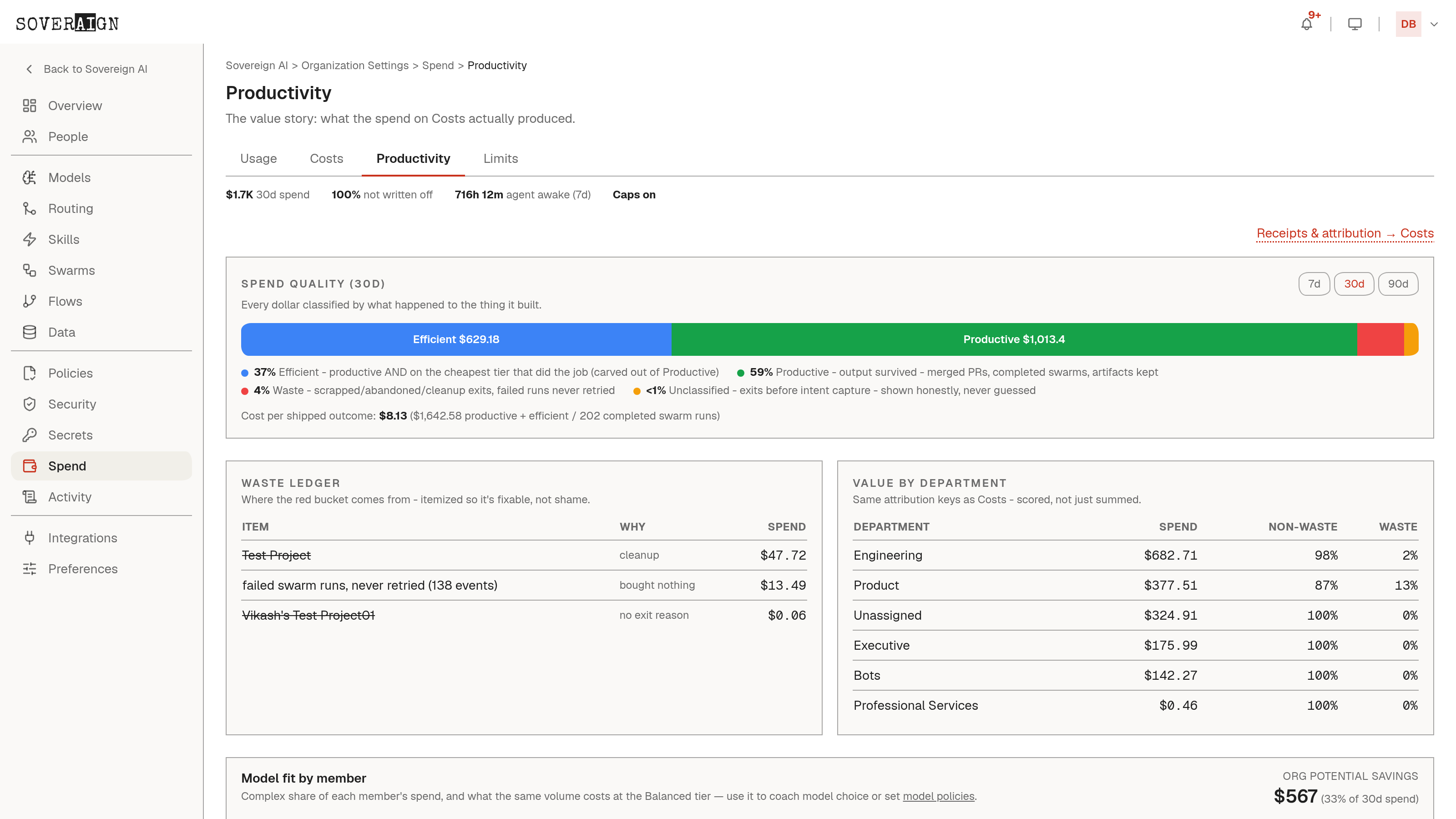This screenshot has width=1456, height=819.
Task: Click the Policies document icon
Action: tap(30, 373)
